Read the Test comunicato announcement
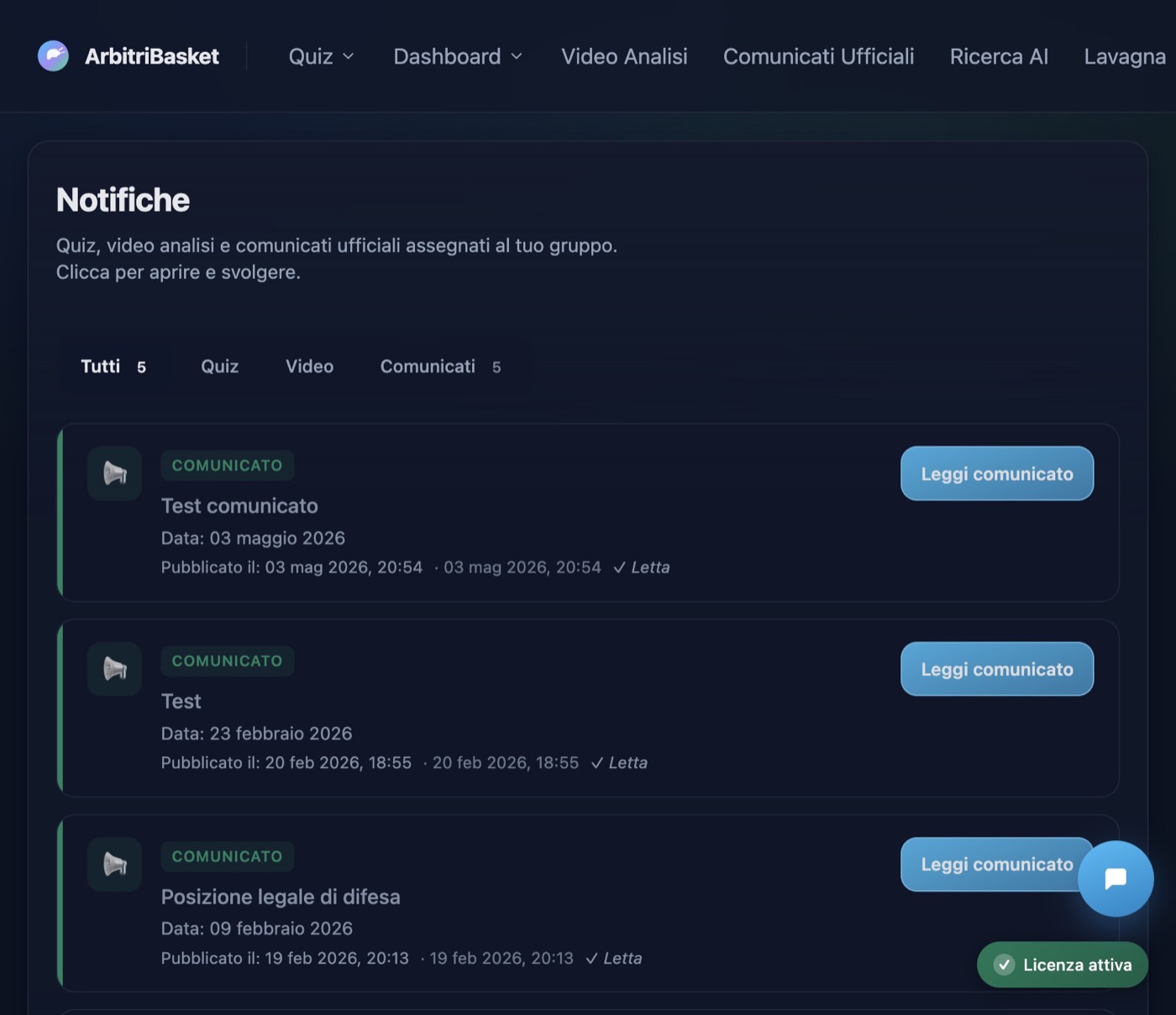Screen dimensions: 1176x1015 tap(997, 473)
